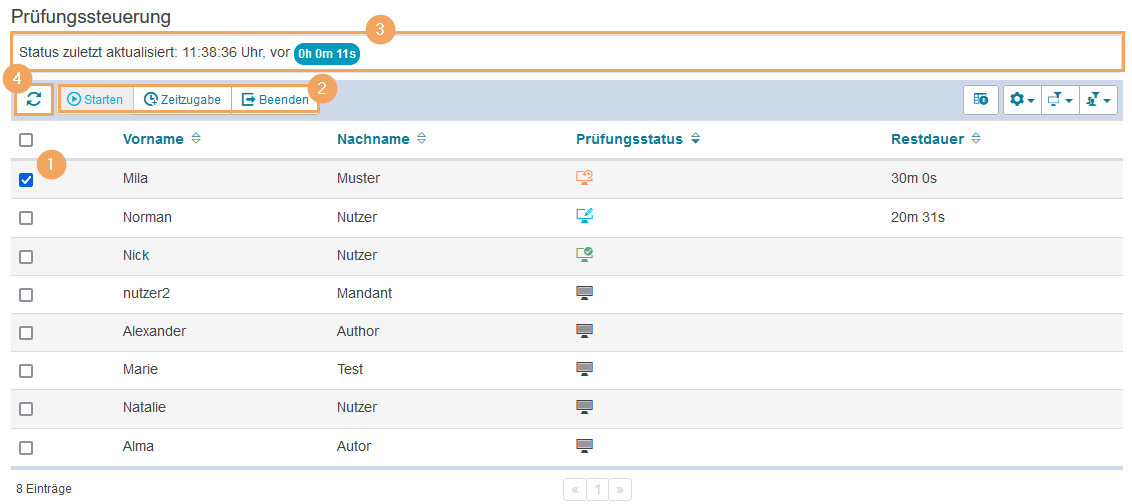Click the first name Norman
Image resolution: width=1132 pixels, height=504 pixels.
147,217
